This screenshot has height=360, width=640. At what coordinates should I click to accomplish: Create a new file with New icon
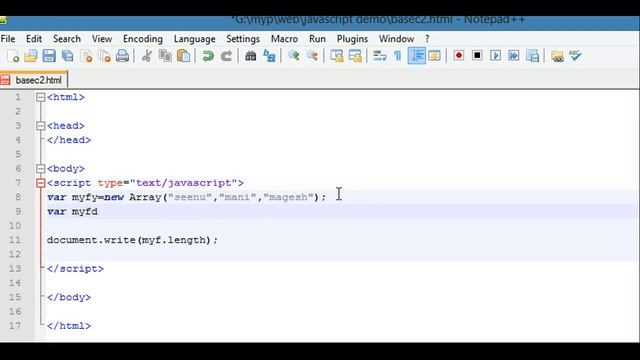pos(13,56)
